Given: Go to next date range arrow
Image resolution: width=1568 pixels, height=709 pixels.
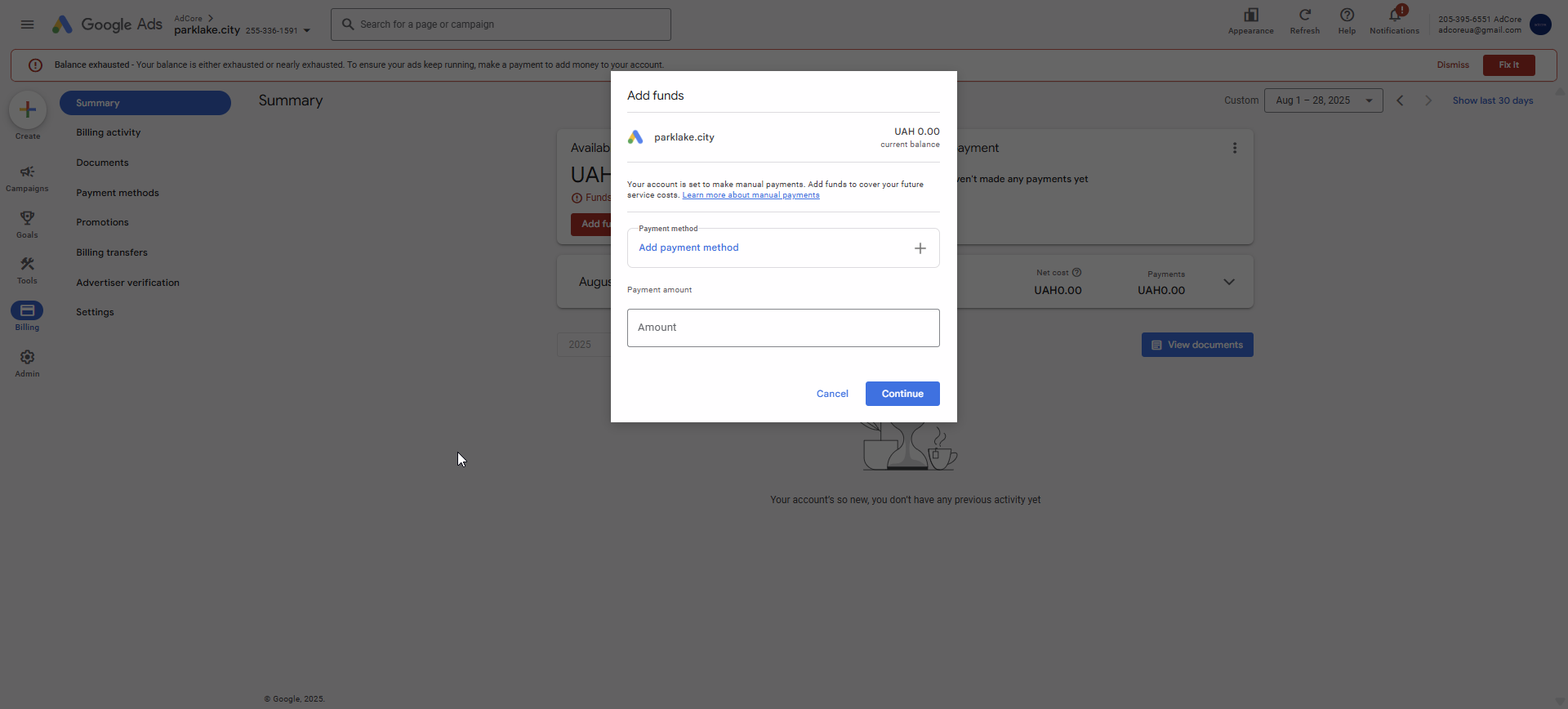Looking at the screenshot, I should (x=1428, y=100).
